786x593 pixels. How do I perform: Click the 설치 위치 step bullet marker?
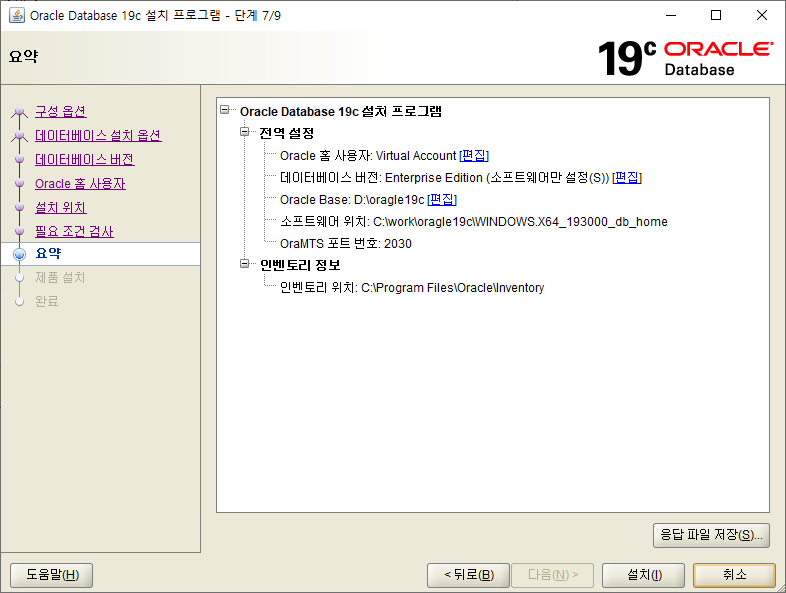pyautogui.click(x=20, y=207)
